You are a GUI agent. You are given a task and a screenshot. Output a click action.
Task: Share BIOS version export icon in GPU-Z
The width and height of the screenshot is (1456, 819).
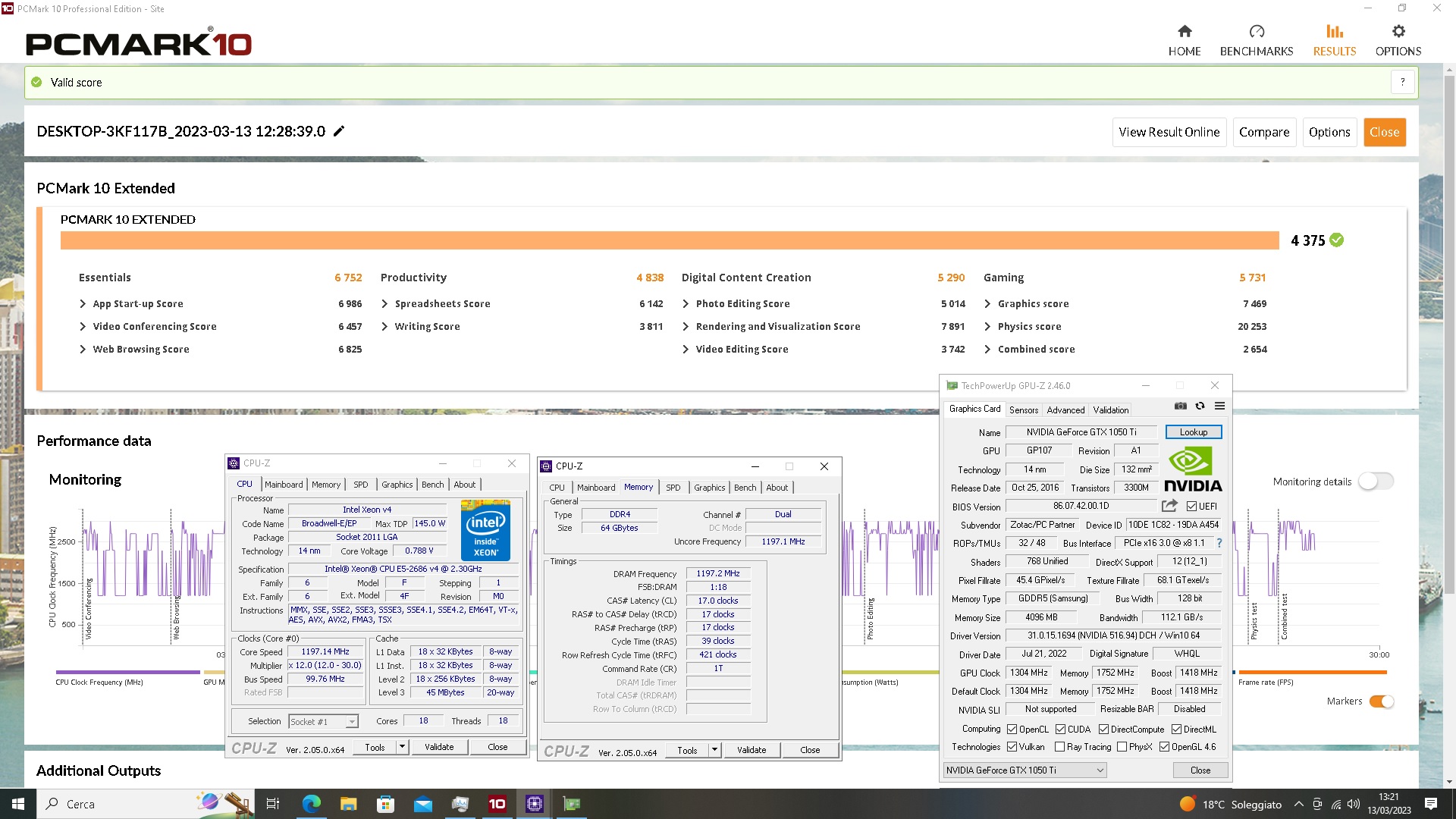[x=1169, y=506]
